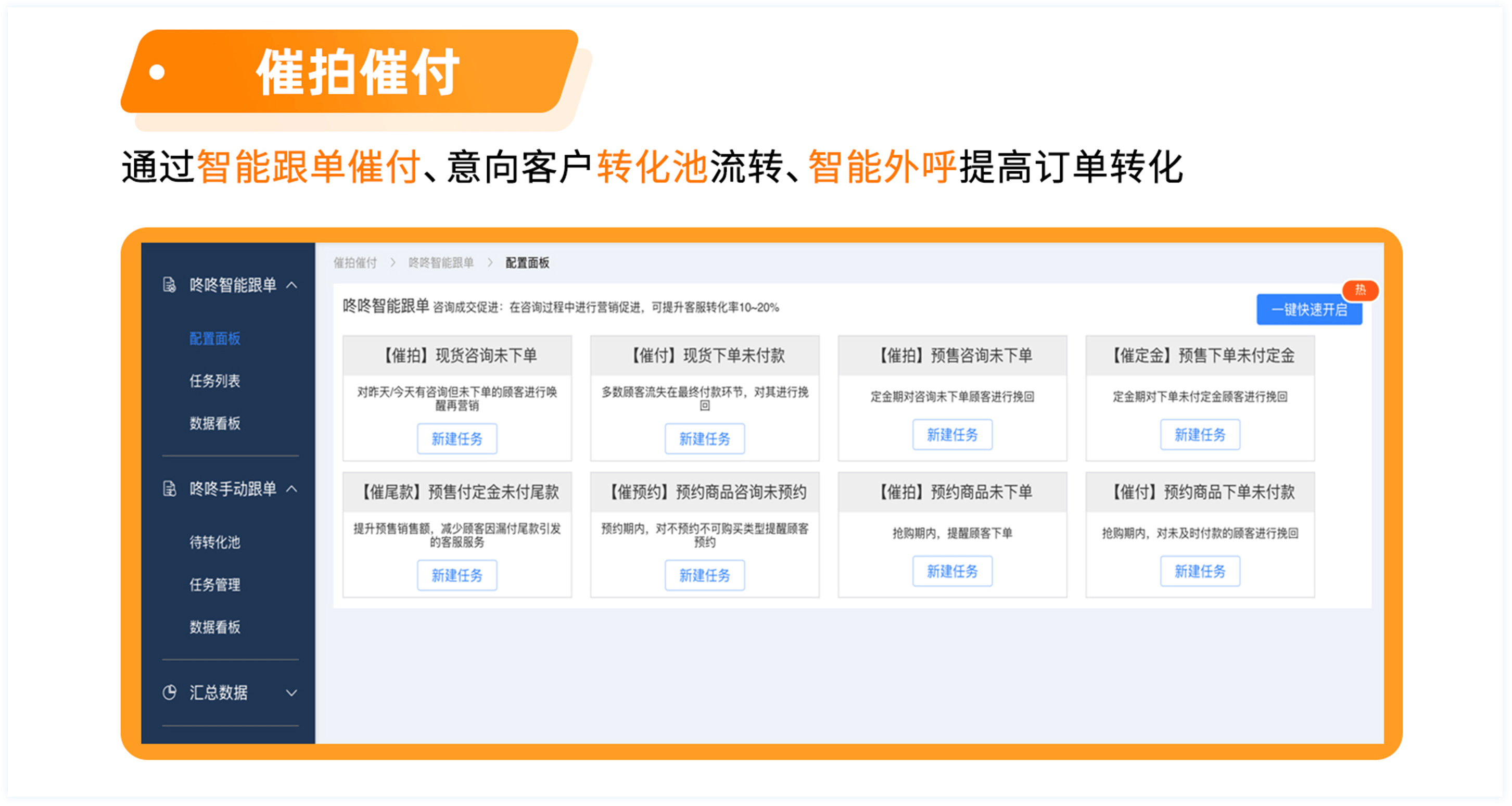
Task: Click the red 热 badge icon
Action: tap(1360, 290)
